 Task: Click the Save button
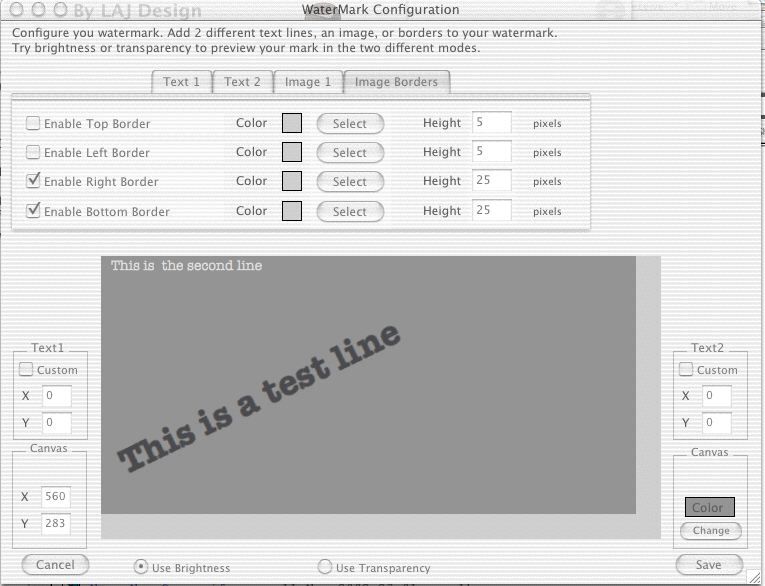point(709,565)
